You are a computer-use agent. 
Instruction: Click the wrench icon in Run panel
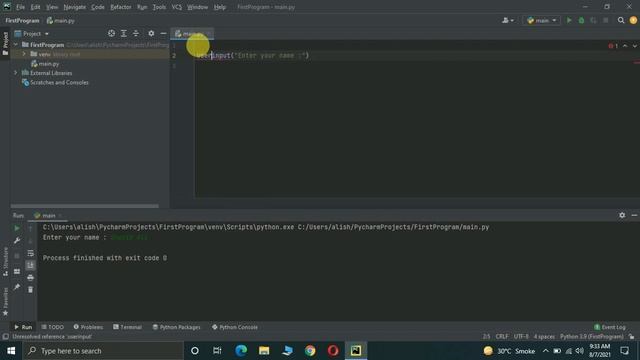click(x=17, y=241)
